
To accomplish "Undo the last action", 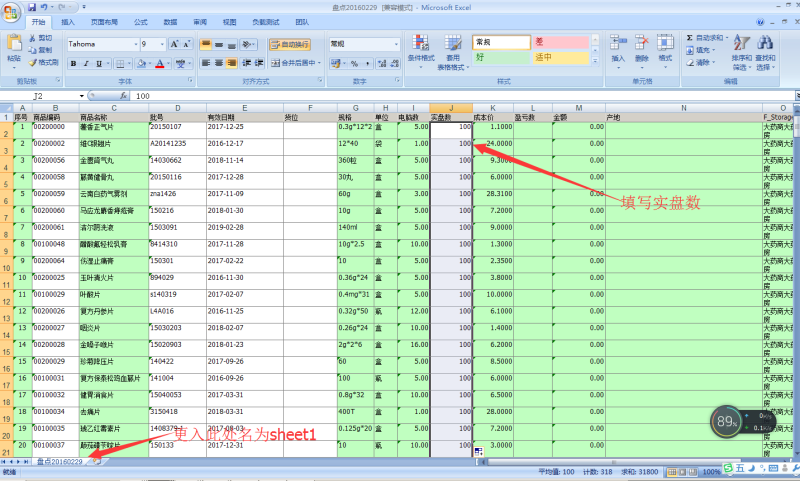I will click(x=44, y=7).
